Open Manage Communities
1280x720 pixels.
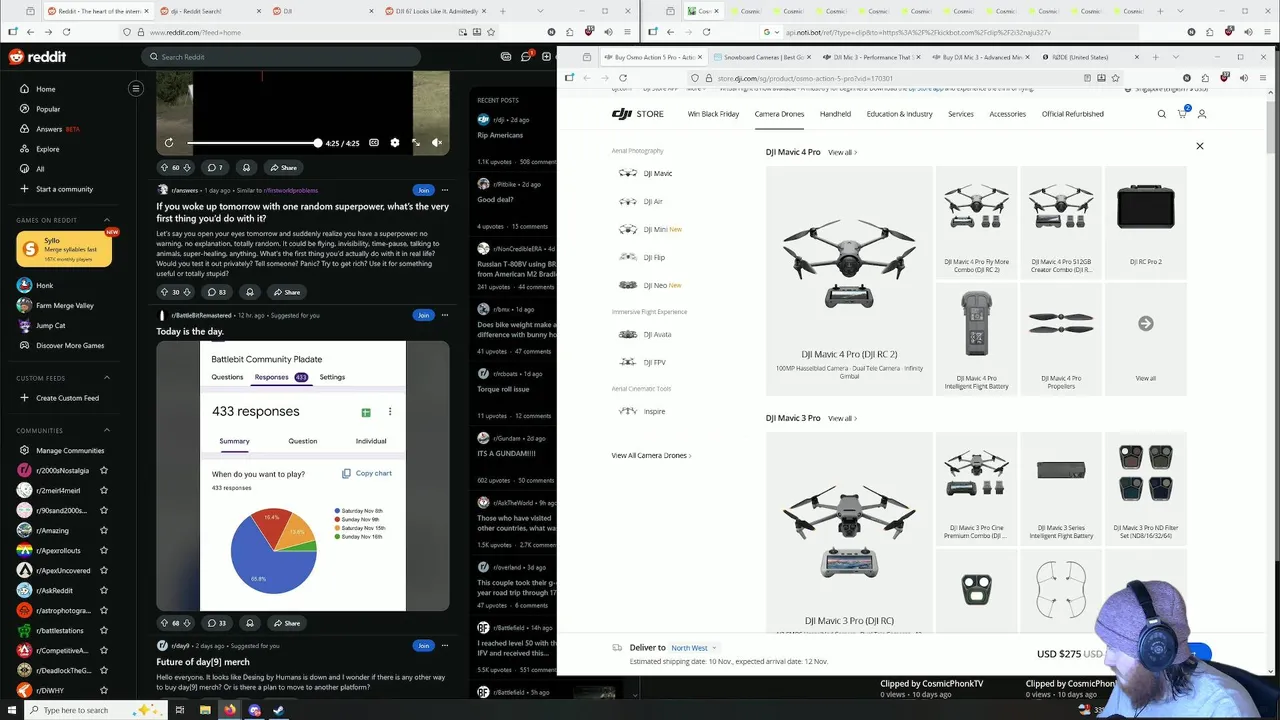(x=70, y=450)
